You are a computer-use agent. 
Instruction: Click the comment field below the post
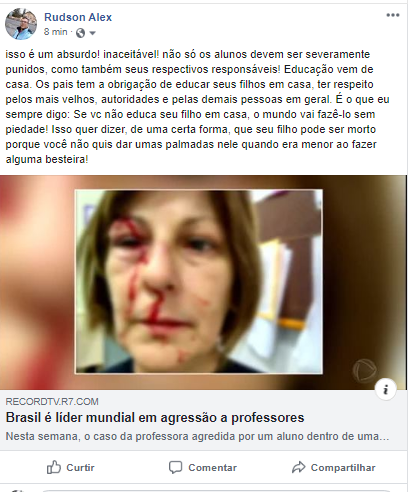[x=217, y=491]
